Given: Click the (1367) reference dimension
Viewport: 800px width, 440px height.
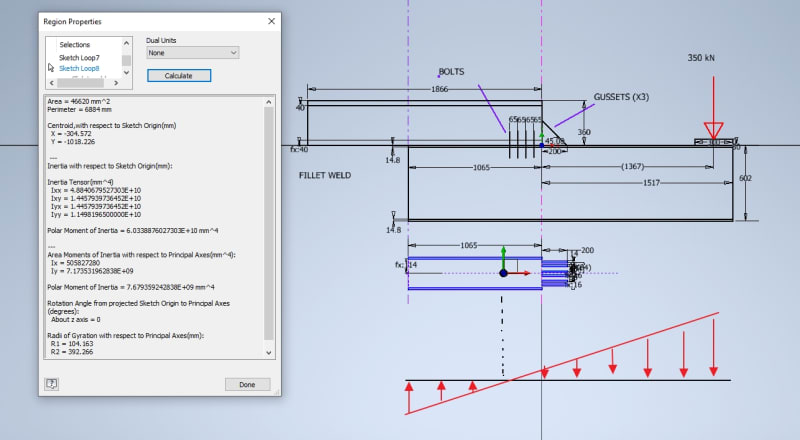Looking at the screenshot, I should click(x=633, y=166).
